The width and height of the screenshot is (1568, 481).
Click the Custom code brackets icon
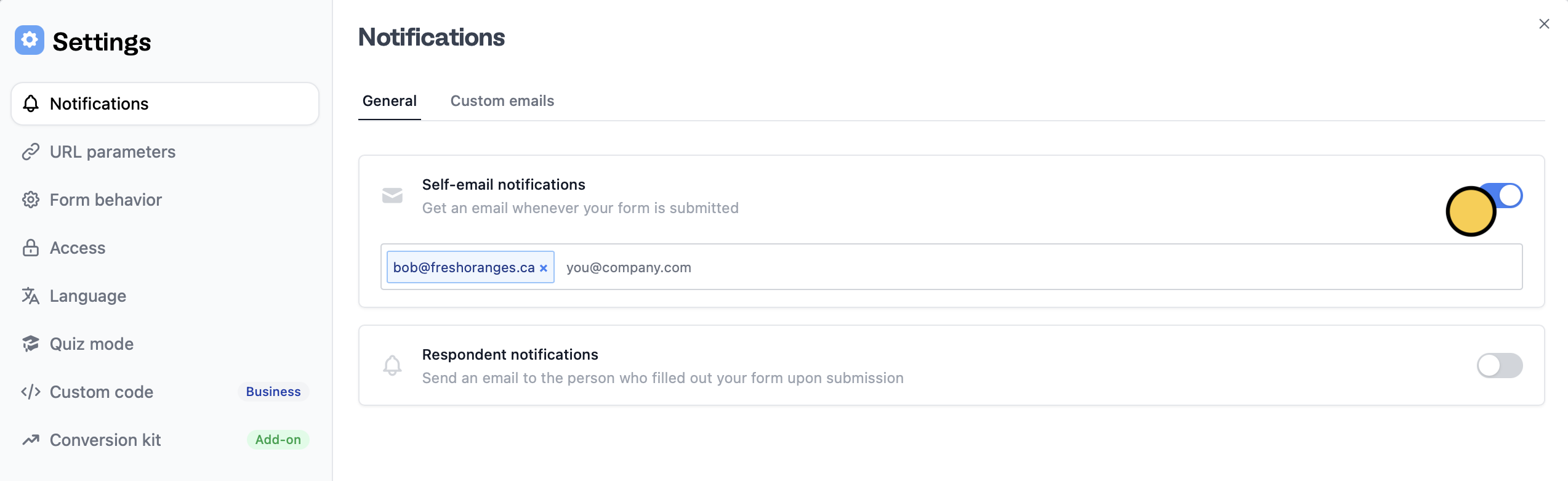(x=31, y=392)
